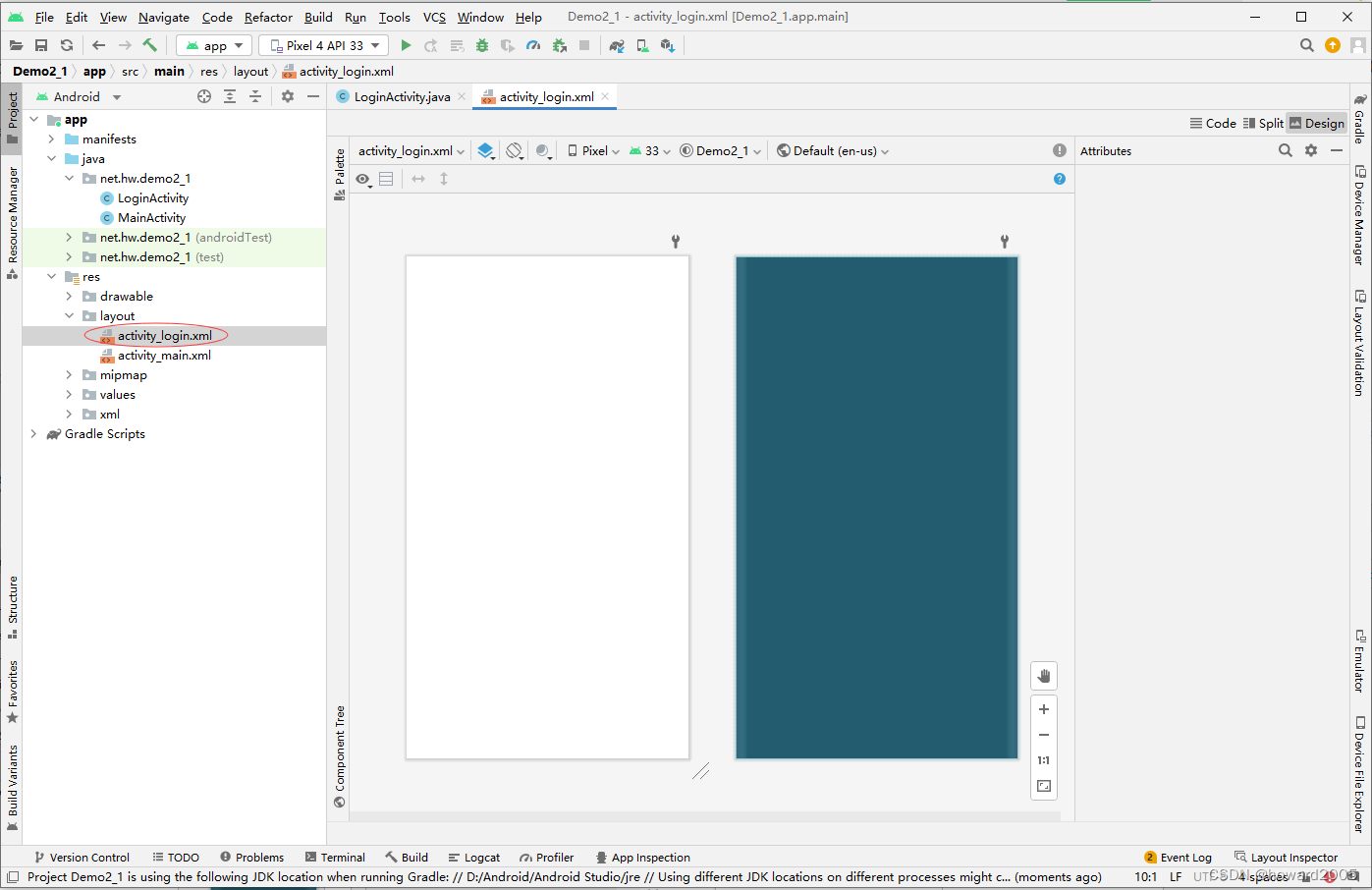Open activity_login.xml layout file dropdown
The height and width of the screenshot is (890, 1372).
tap(412, 151)
